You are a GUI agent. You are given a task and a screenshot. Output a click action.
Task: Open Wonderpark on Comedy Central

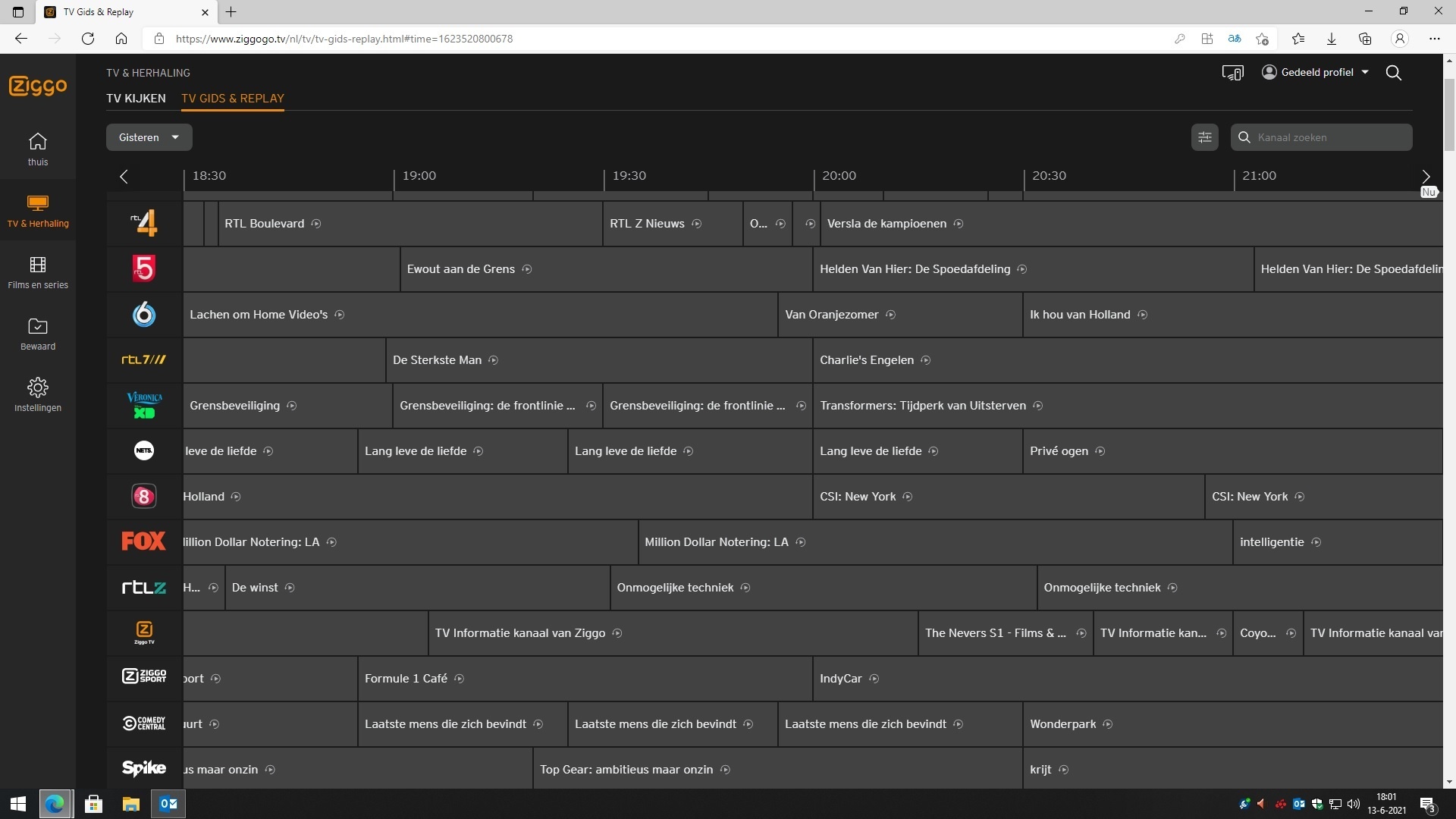(x=1232, y=724)
